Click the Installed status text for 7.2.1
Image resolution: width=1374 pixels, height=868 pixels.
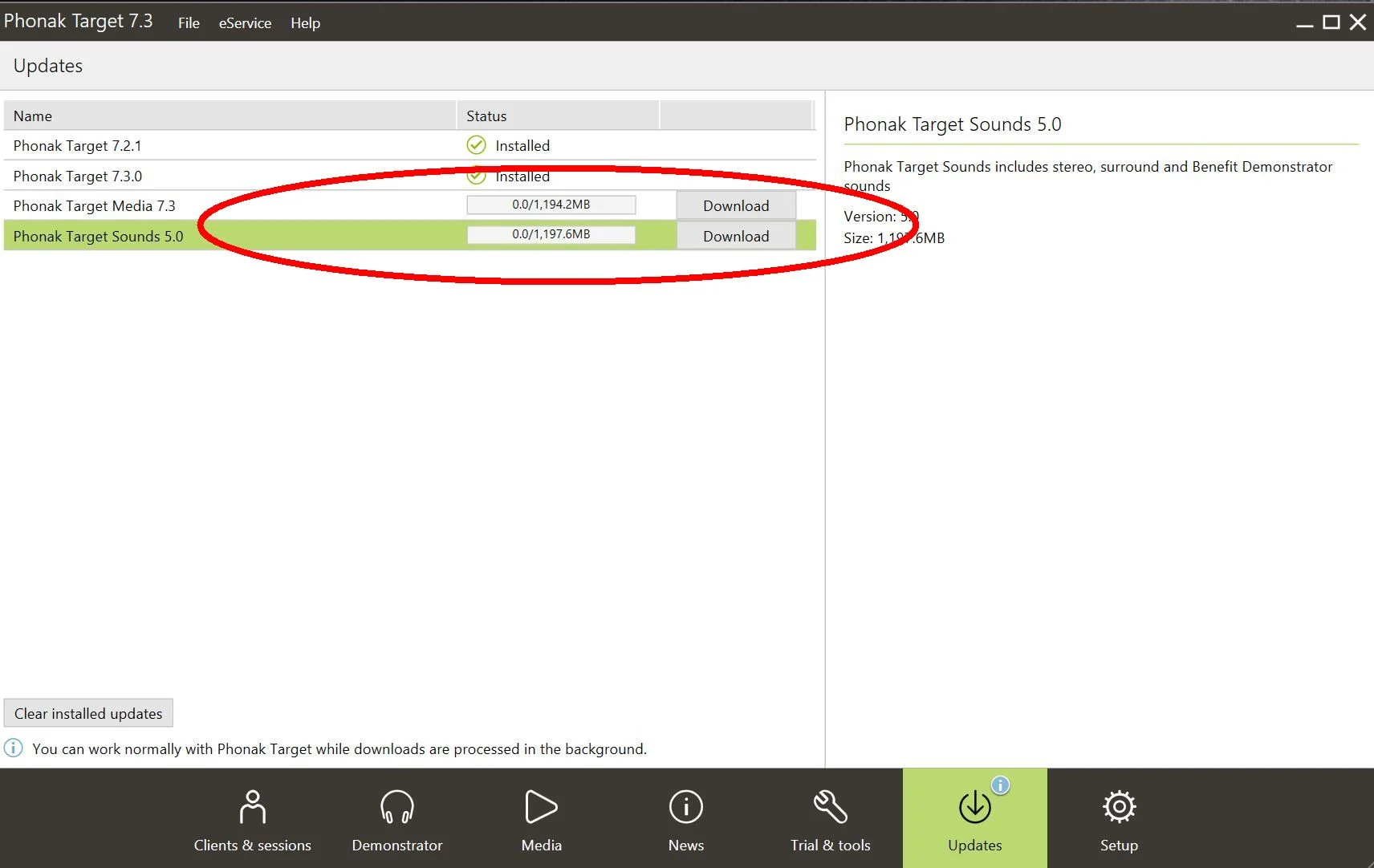522,145
